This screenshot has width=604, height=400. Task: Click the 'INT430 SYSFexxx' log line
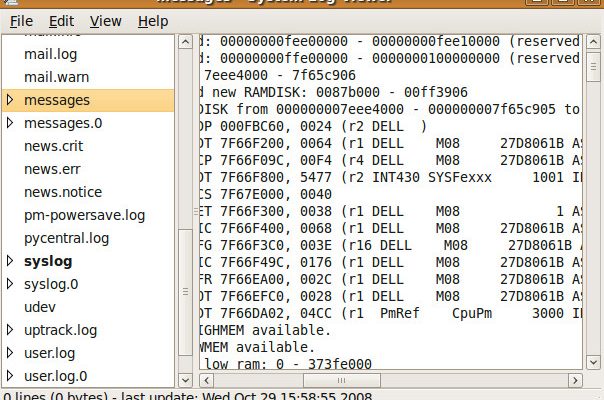pyautogui.click(x=391, y=177)
